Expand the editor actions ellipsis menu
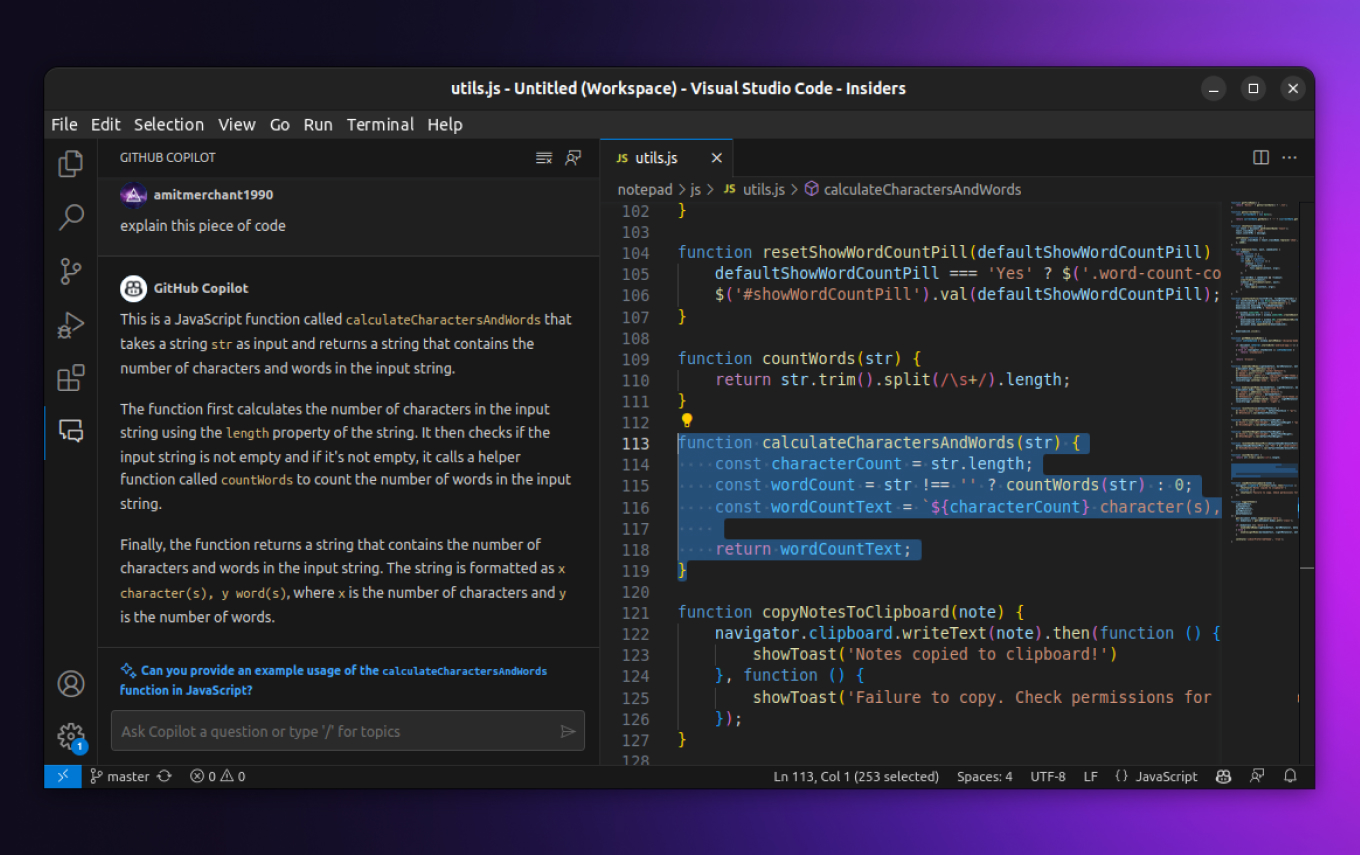The width and height of the screenshot is (1360, 855). (x=1289, y=157)
